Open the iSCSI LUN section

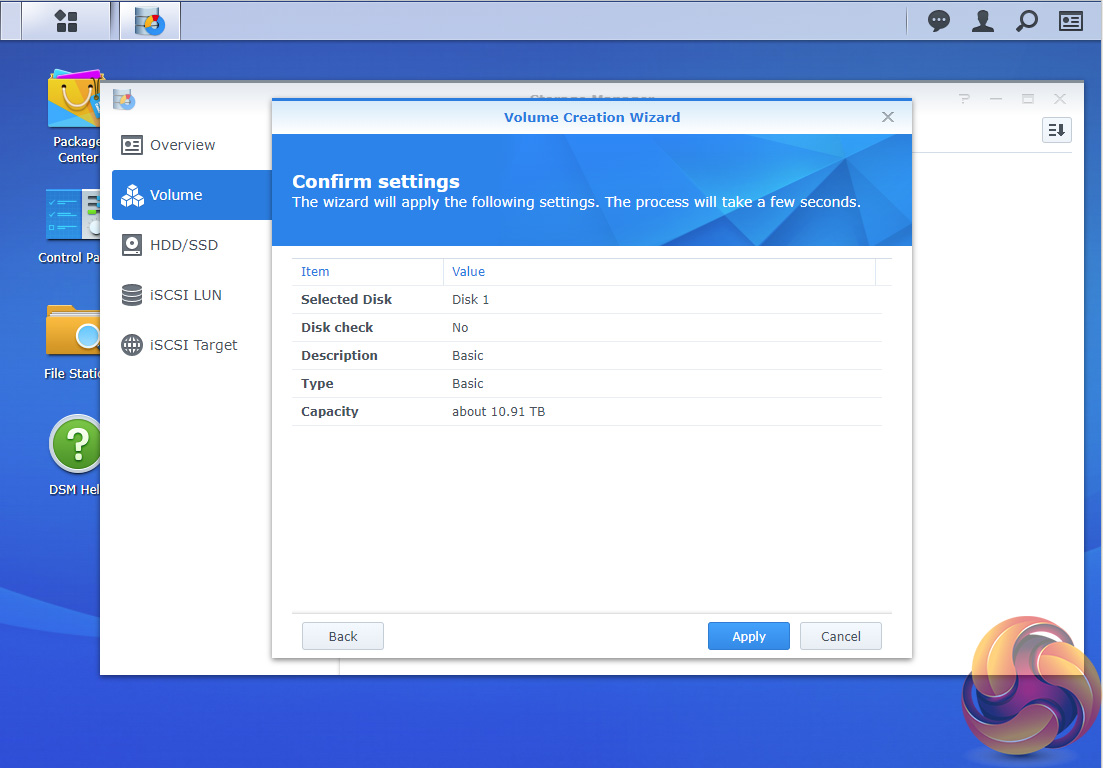[x=191, y=295]
